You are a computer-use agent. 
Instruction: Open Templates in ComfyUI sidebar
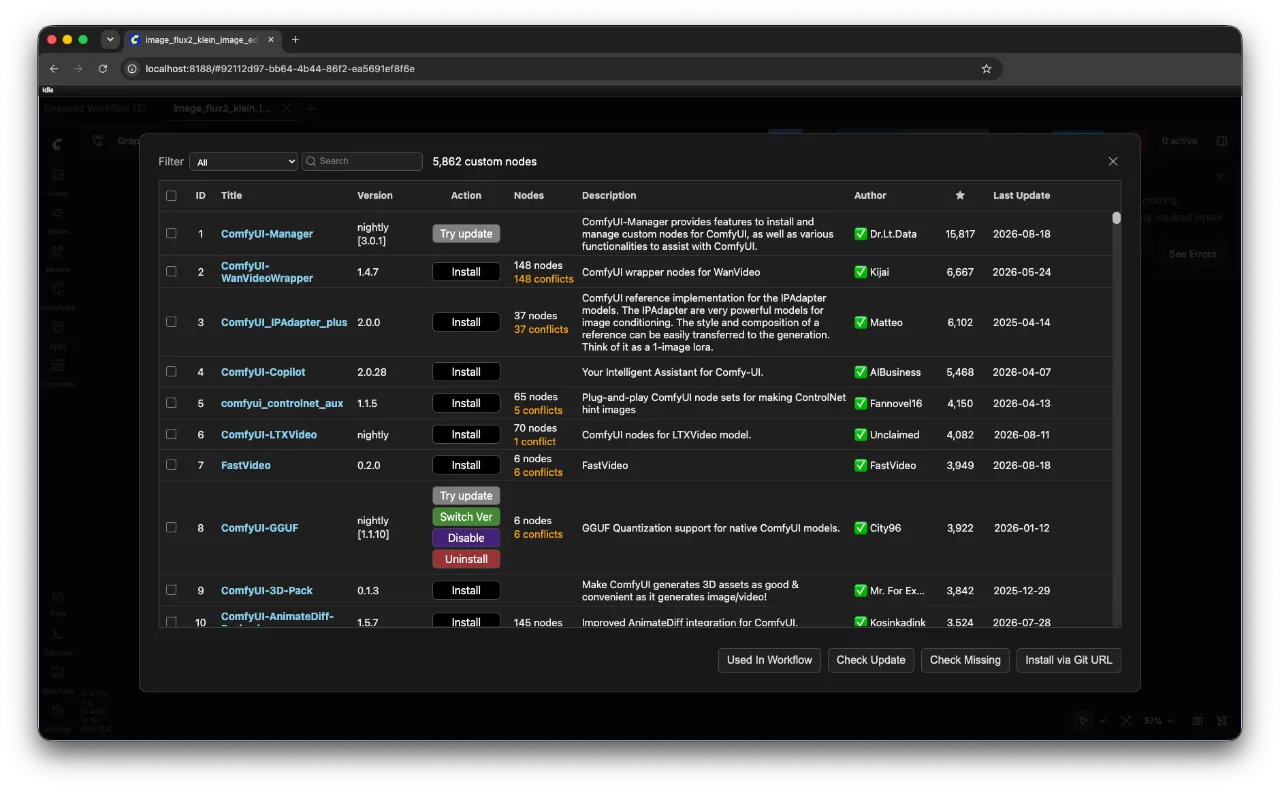57,371
